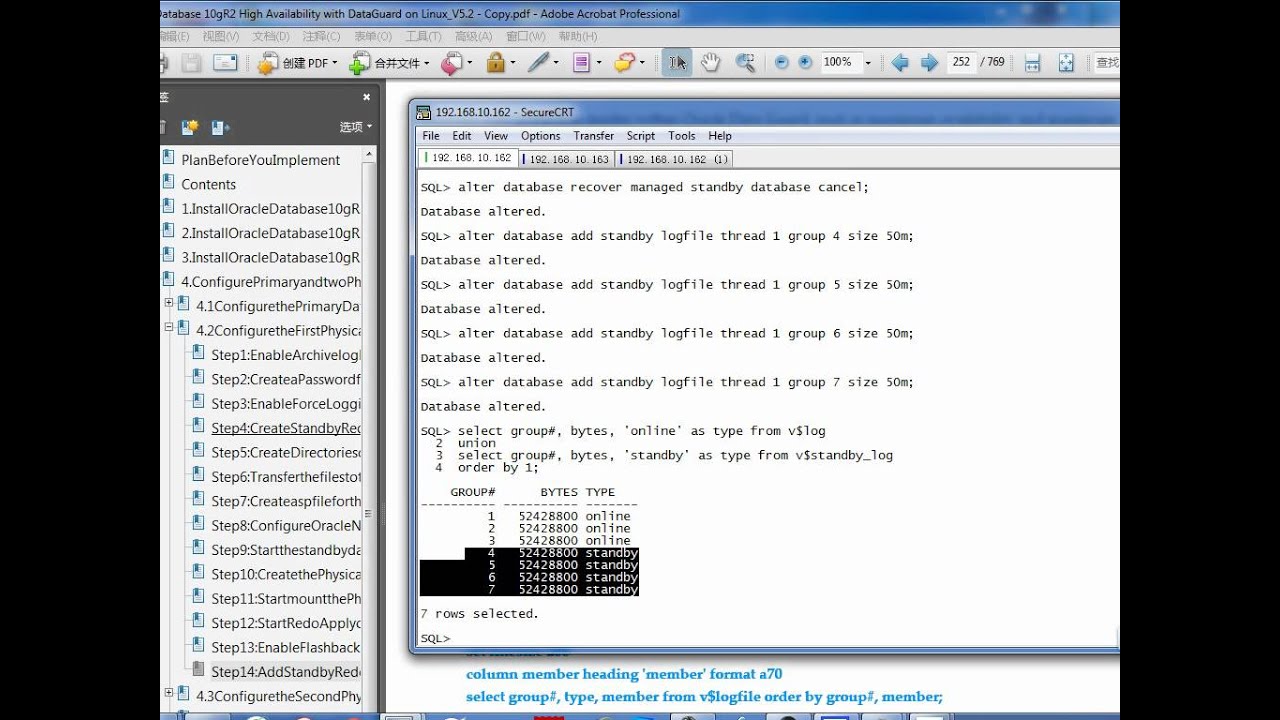Click the bookmarks panel scroll-up arrow

tap(368, 155)
